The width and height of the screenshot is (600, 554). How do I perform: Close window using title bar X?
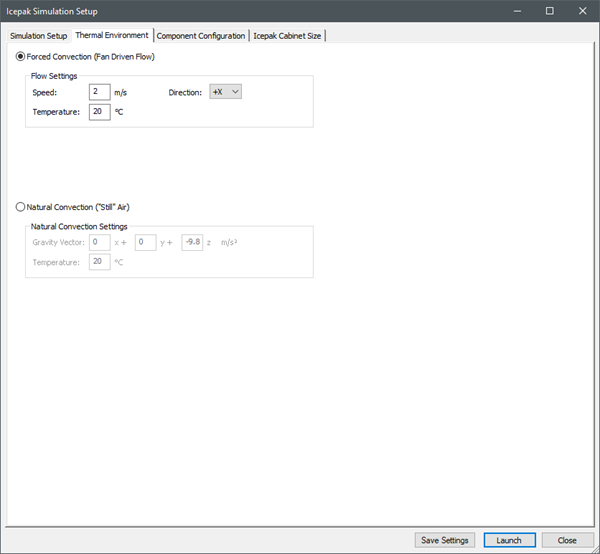point(582,11)
